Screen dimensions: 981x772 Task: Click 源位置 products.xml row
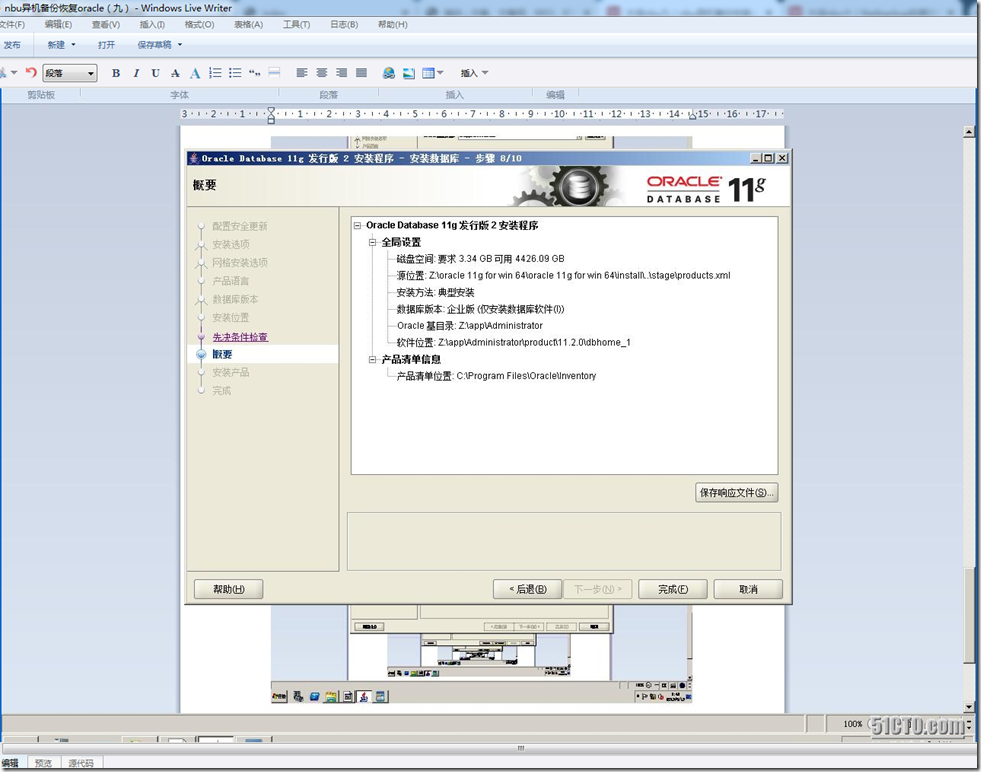564,275
